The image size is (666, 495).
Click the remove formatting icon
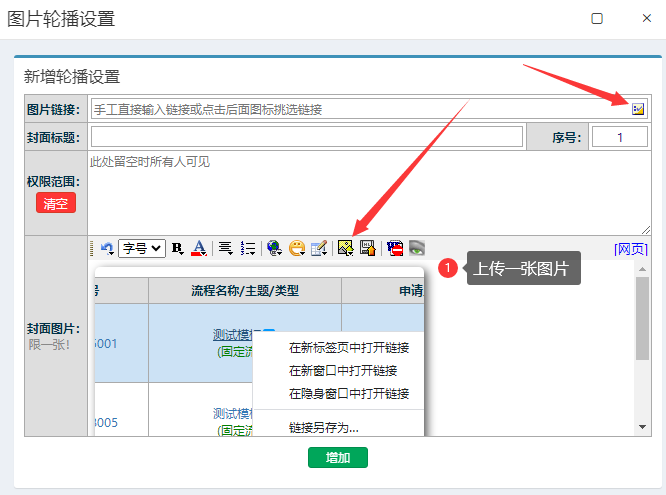[395, 248]
